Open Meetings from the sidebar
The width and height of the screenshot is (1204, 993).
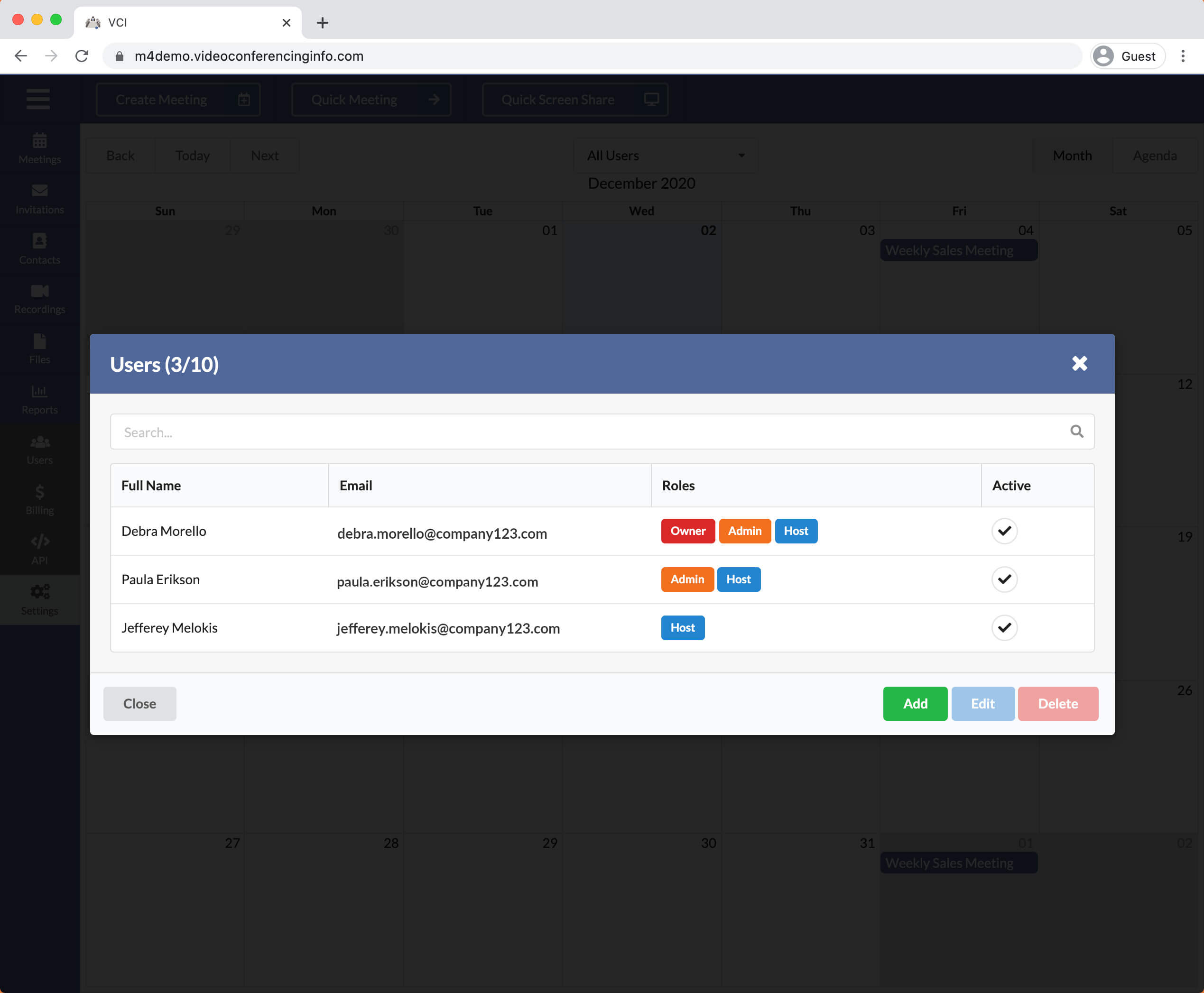(39, 148)
